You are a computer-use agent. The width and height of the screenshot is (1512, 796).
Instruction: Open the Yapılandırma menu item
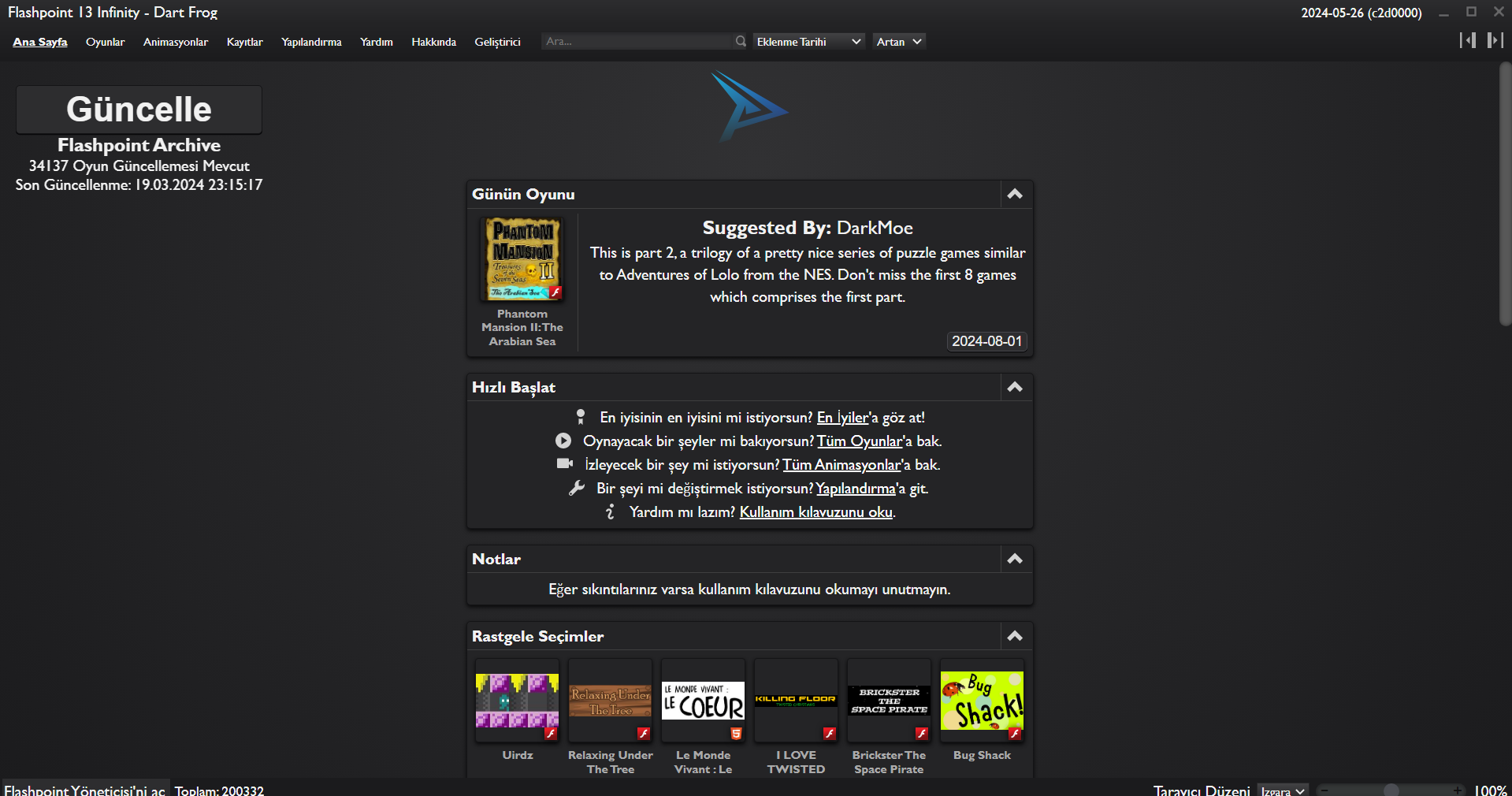pos(311,42)
